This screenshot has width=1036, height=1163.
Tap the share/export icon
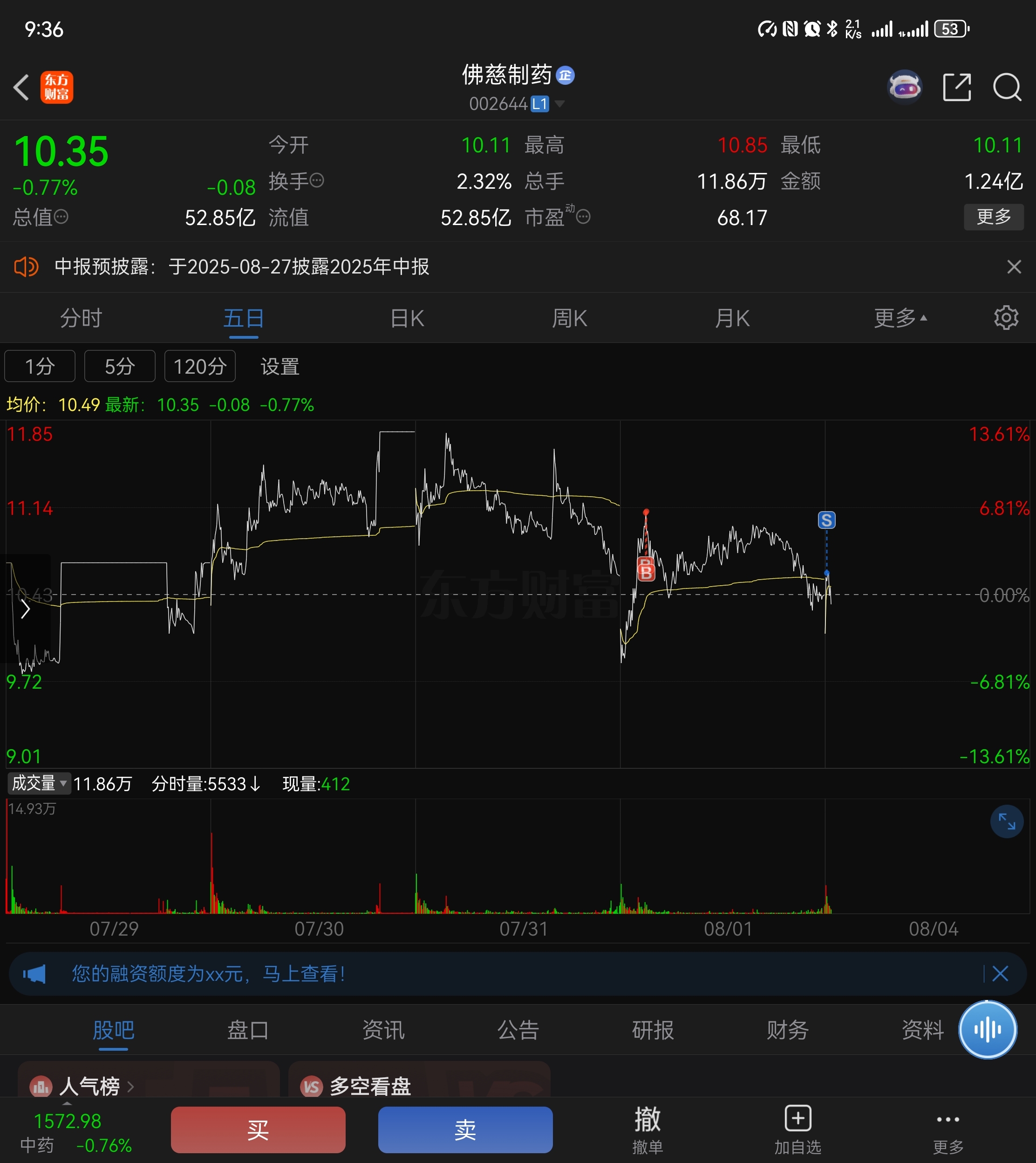pyautogui.click(x=956, y=87)
